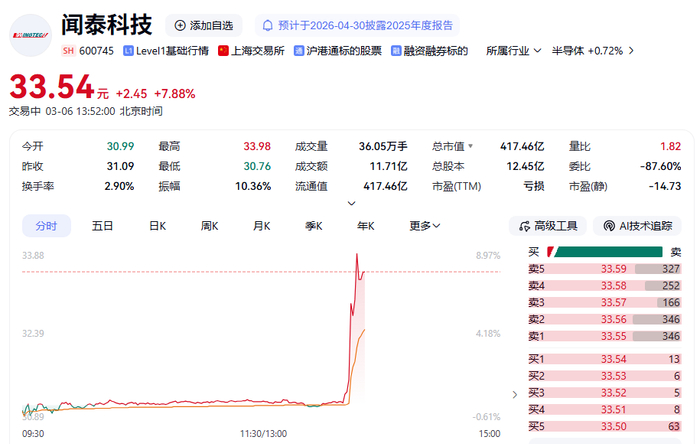The height and width of the screenshot is (444, 700).
Task: Switch to the 月K tab
Action: [x=262, y=226]
